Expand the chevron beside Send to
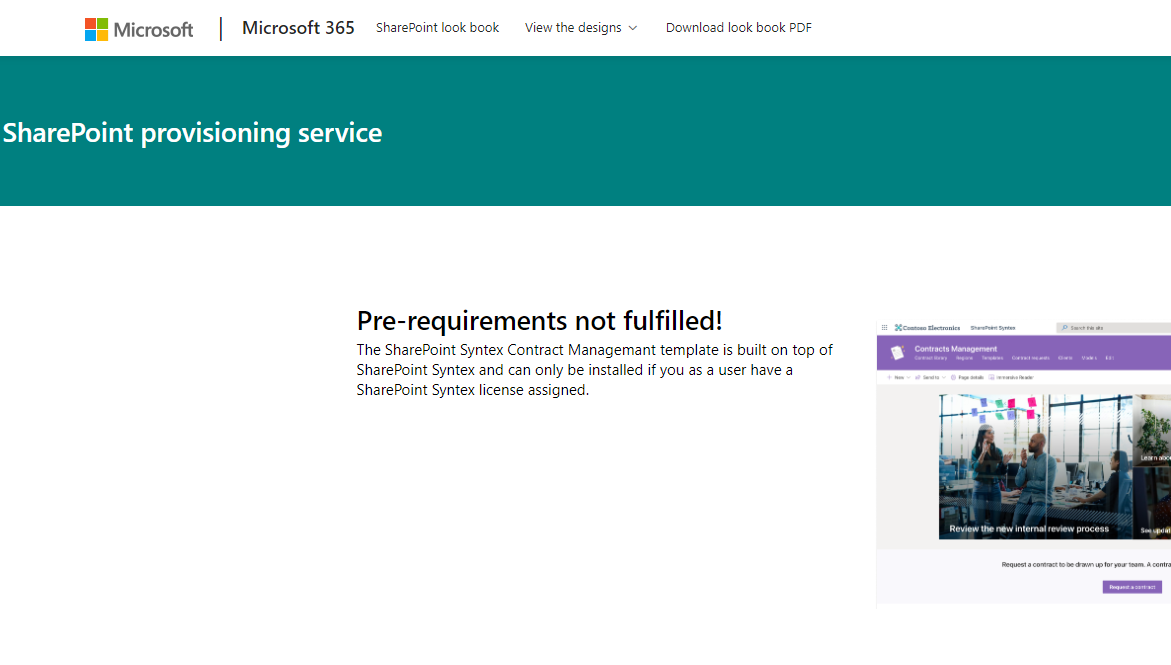Image resolution: width=1171 pixels, height=665 pixels. pos(943,376)
